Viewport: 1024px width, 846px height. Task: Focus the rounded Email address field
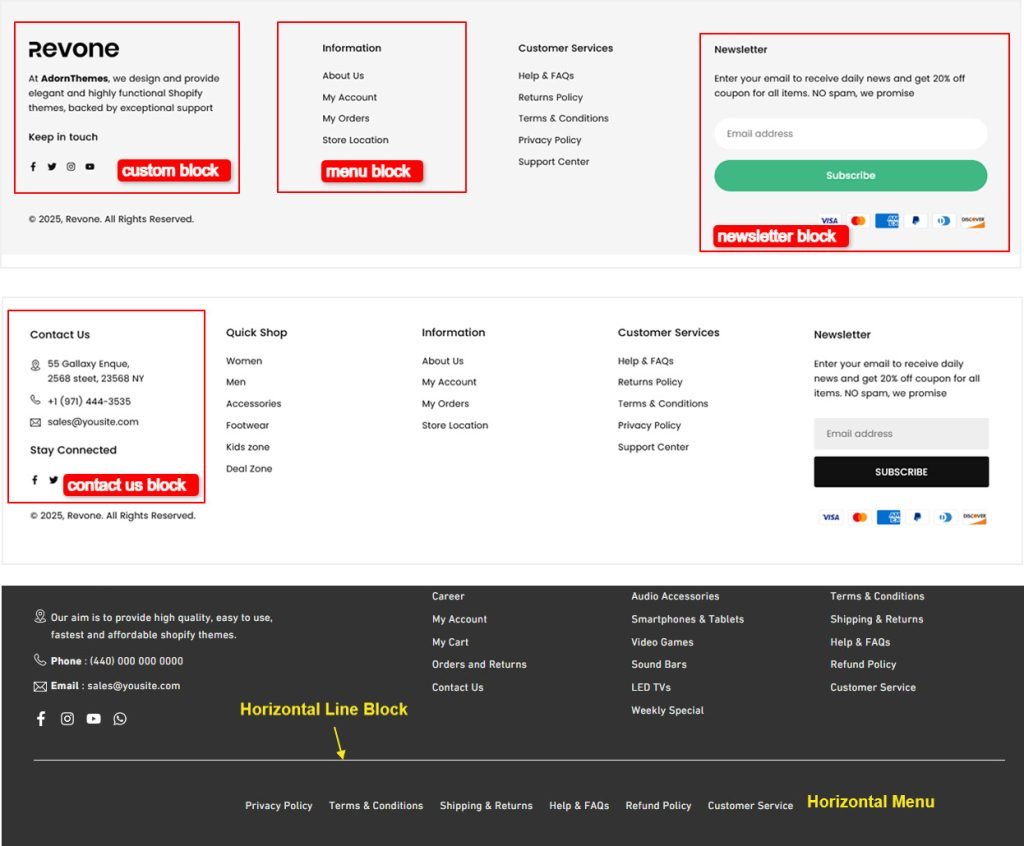pos(850,134)
